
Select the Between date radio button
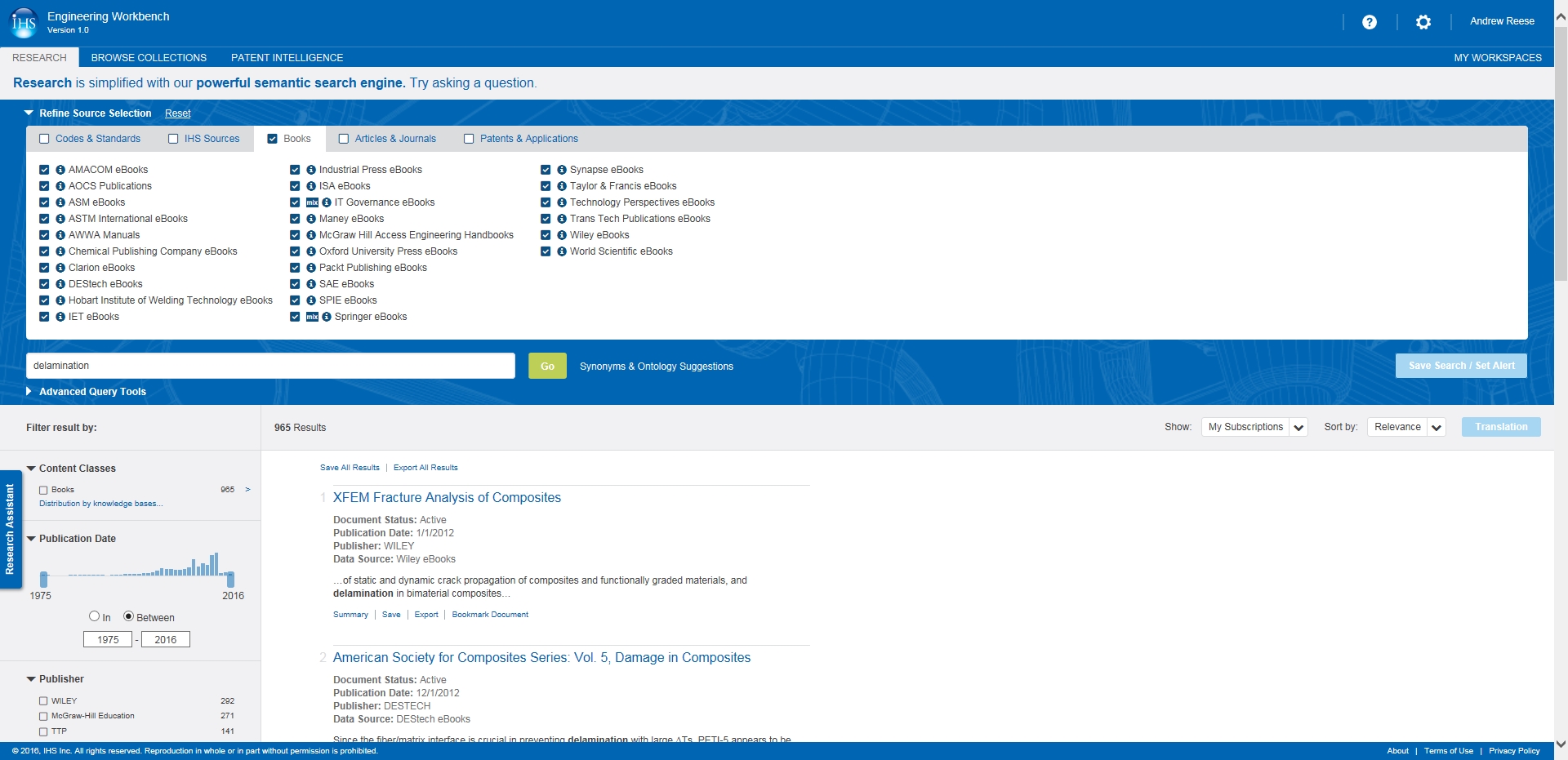(x=128, y=616)
